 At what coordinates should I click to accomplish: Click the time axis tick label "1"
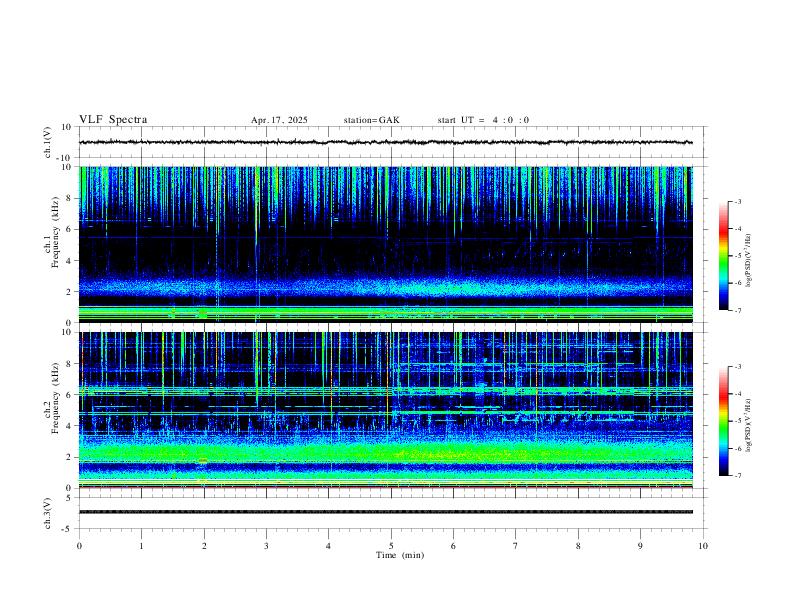click(141, 546)
